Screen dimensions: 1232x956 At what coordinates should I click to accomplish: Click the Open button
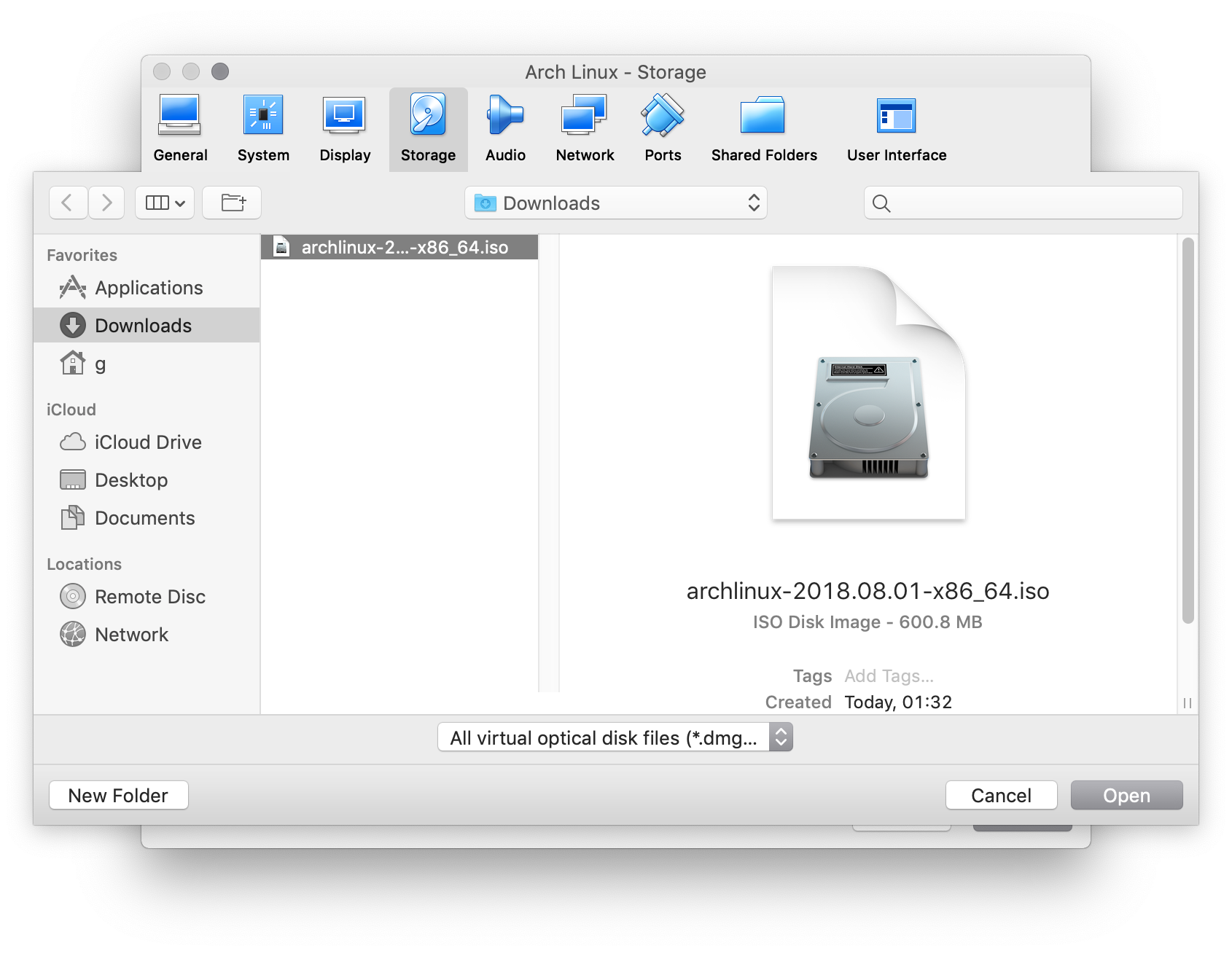[1126, 795]
